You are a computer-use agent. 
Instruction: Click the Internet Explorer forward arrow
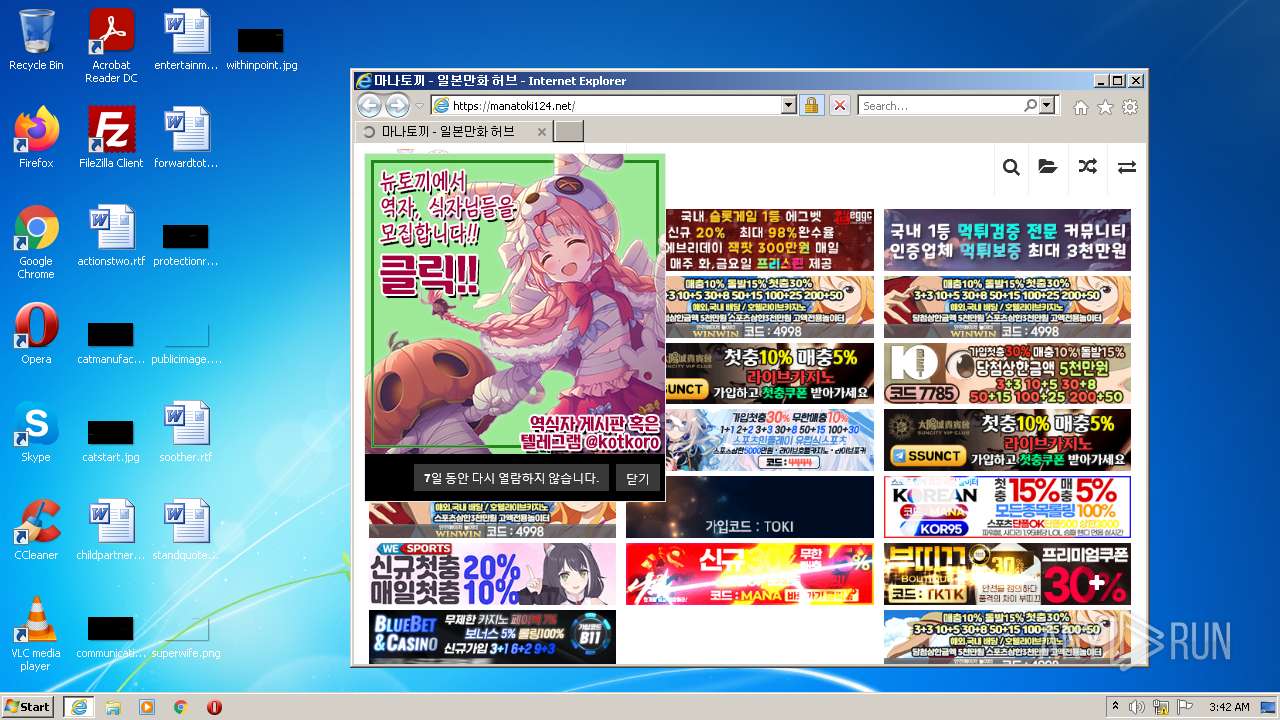click(397, 105)
